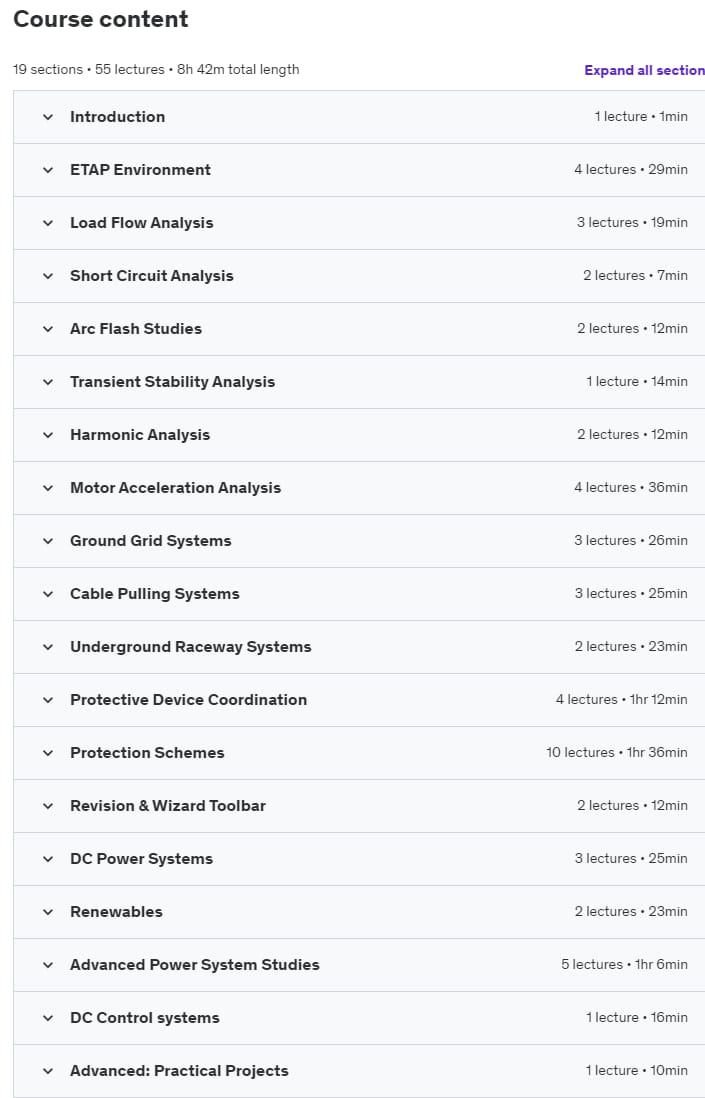Expand Protective Device Coordination chevron
705x1098 pixels.
[x=48, y=700]
